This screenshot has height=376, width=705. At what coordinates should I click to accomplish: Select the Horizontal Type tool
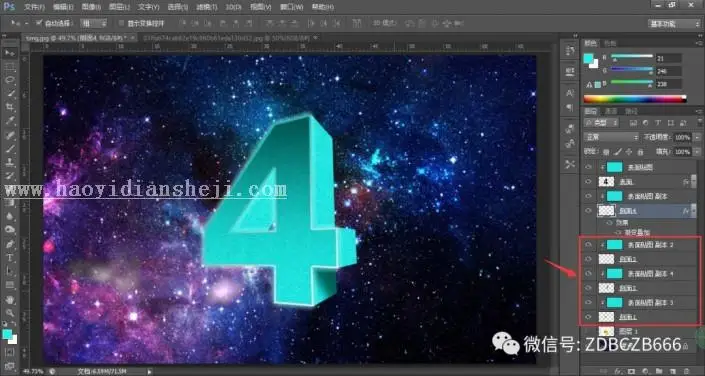pyautogui.click(x=10, y=258)
